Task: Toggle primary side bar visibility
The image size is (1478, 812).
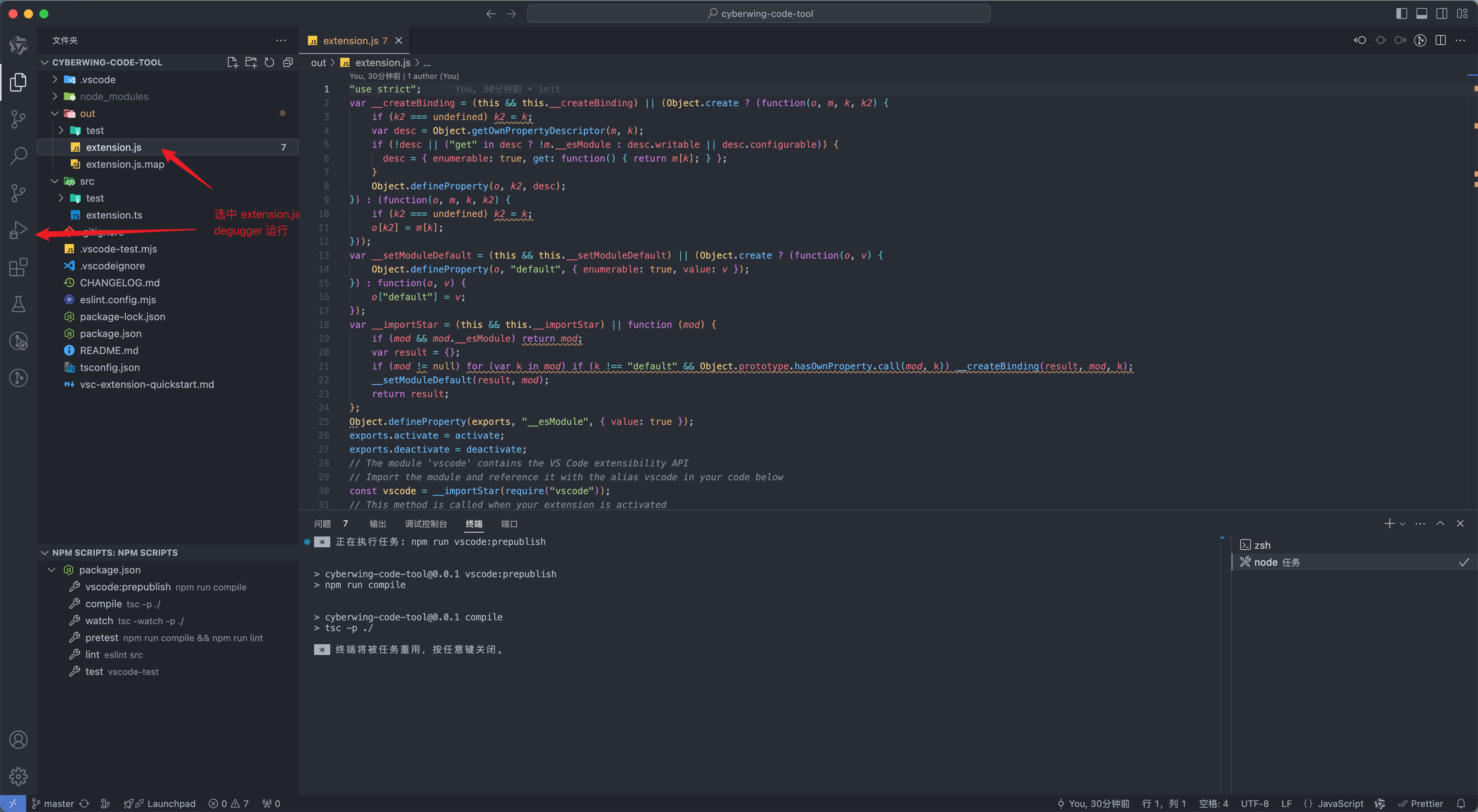Action: click(x=1401, y=14)
